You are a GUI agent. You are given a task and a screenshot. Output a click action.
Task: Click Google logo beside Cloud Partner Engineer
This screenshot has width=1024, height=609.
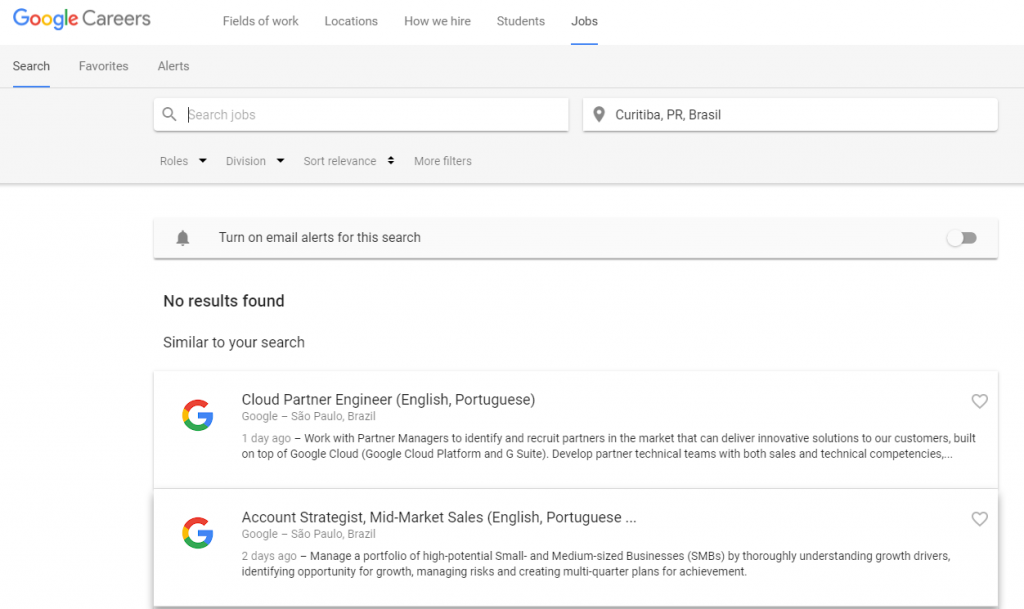pos(198,415)
